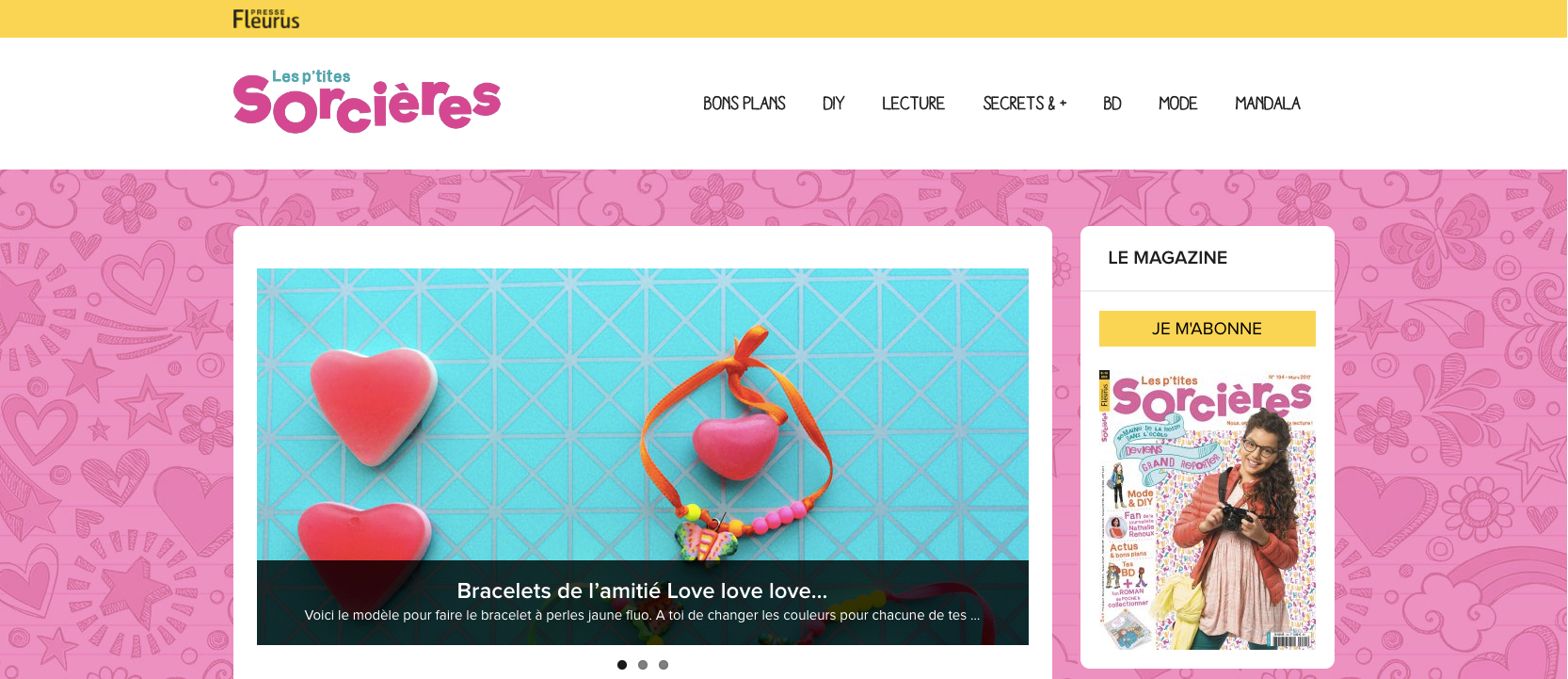
Task: Select the first carousel dot
Action: pos(622,665)
